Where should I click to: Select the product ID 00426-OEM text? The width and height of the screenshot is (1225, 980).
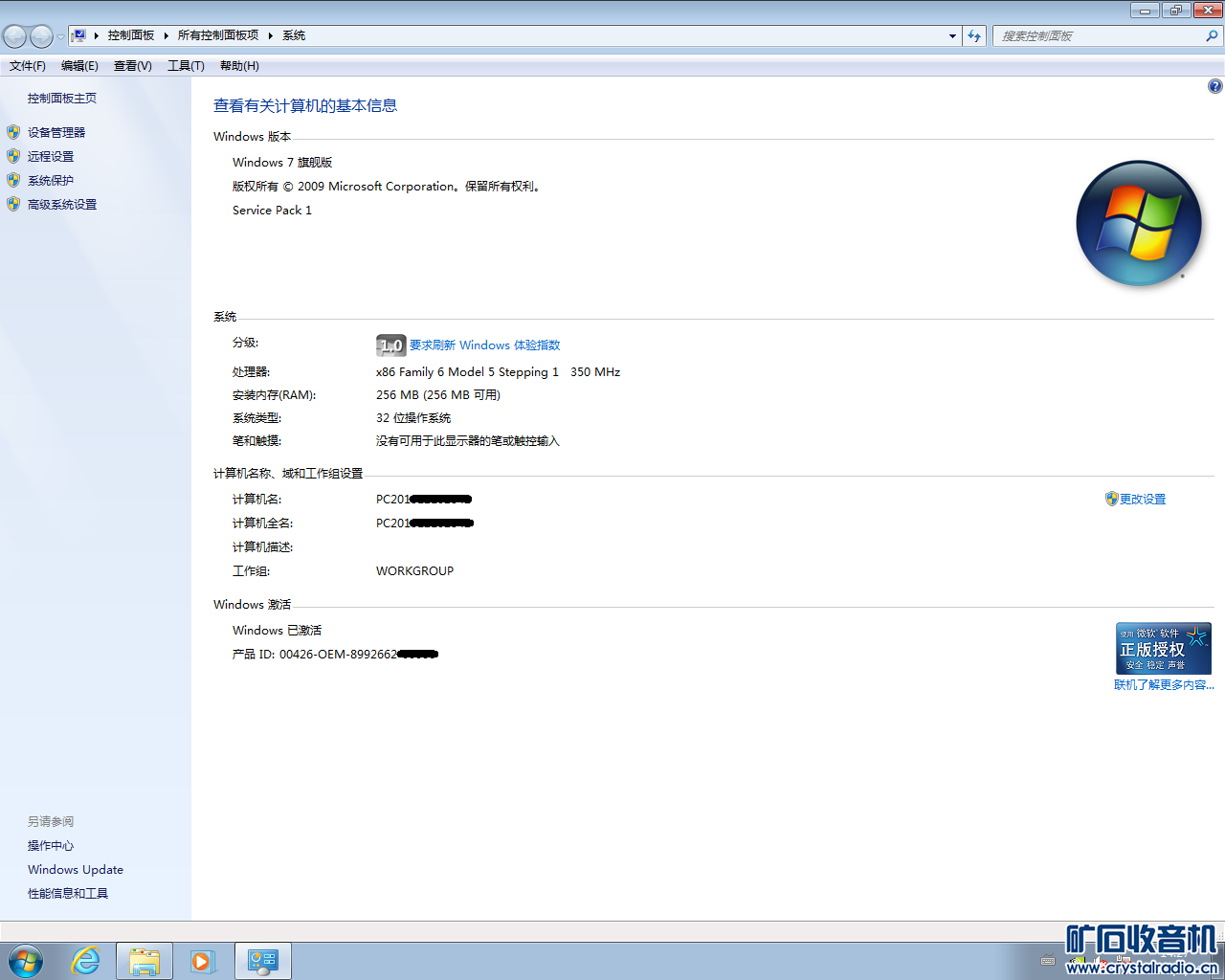point(335,655)
